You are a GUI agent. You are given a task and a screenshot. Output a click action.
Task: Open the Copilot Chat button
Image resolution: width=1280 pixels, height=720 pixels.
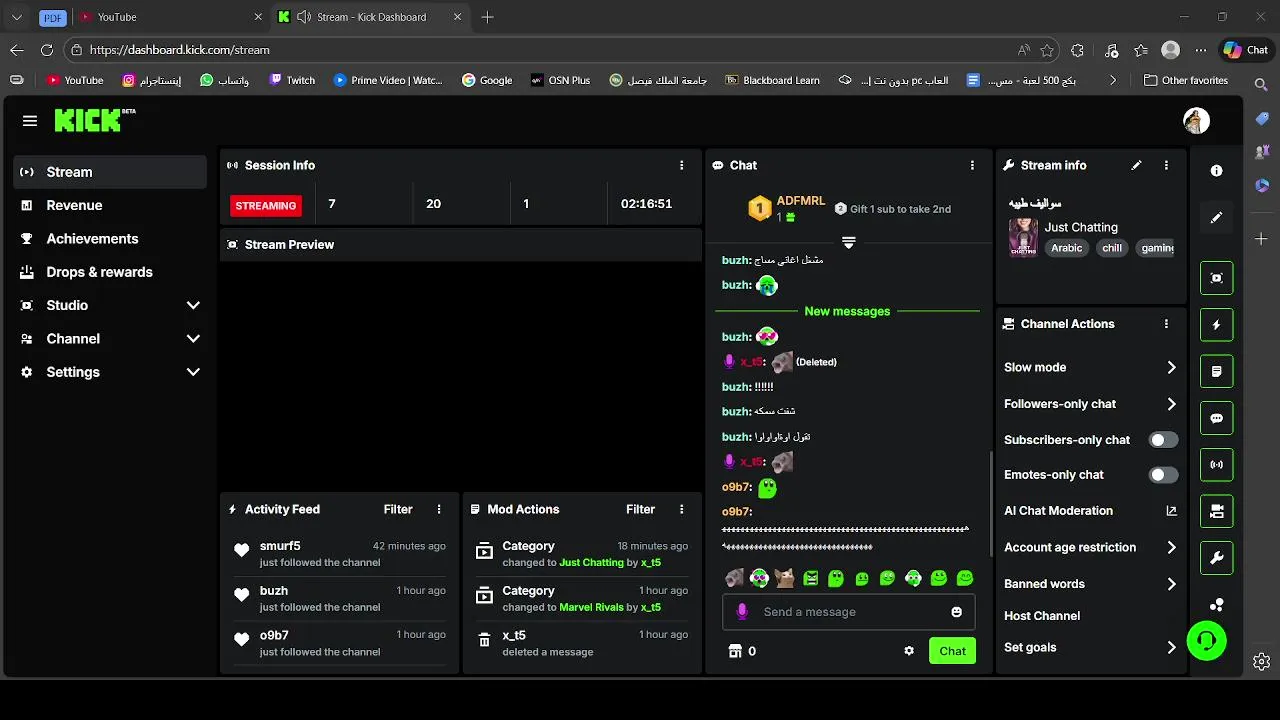(x=1246, y=50)
